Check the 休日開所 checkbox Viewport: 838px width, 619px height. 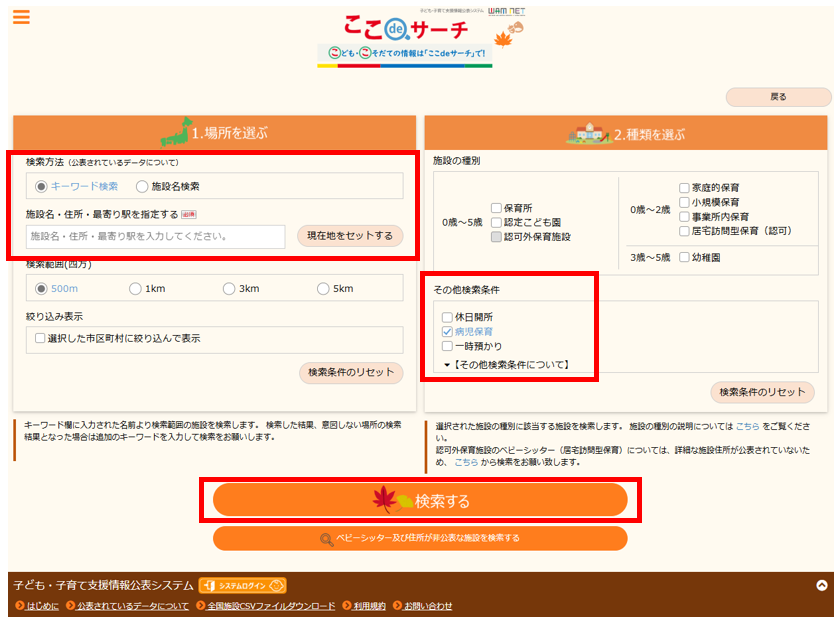447,318
